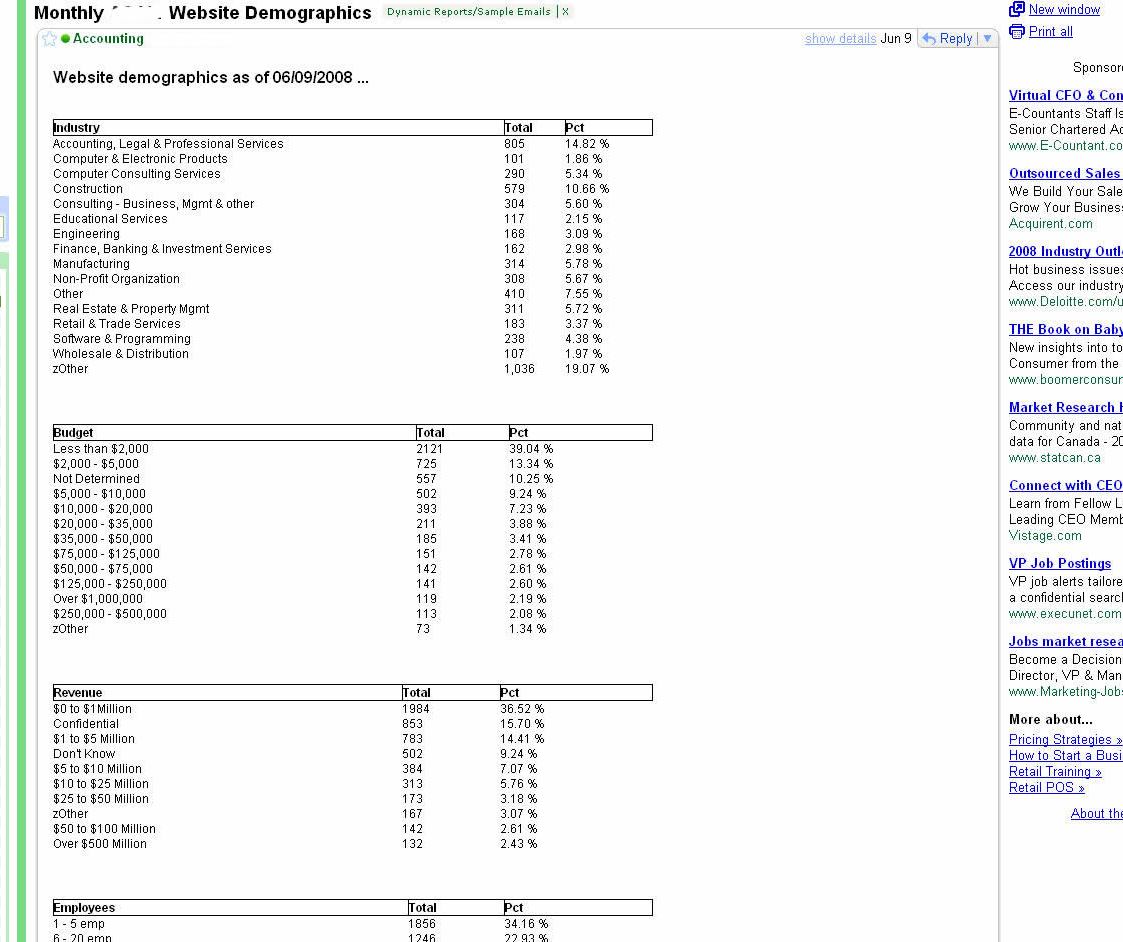The image size is (1123, 942).
Task: Click the green online status dot
Action: coord(65,39)
